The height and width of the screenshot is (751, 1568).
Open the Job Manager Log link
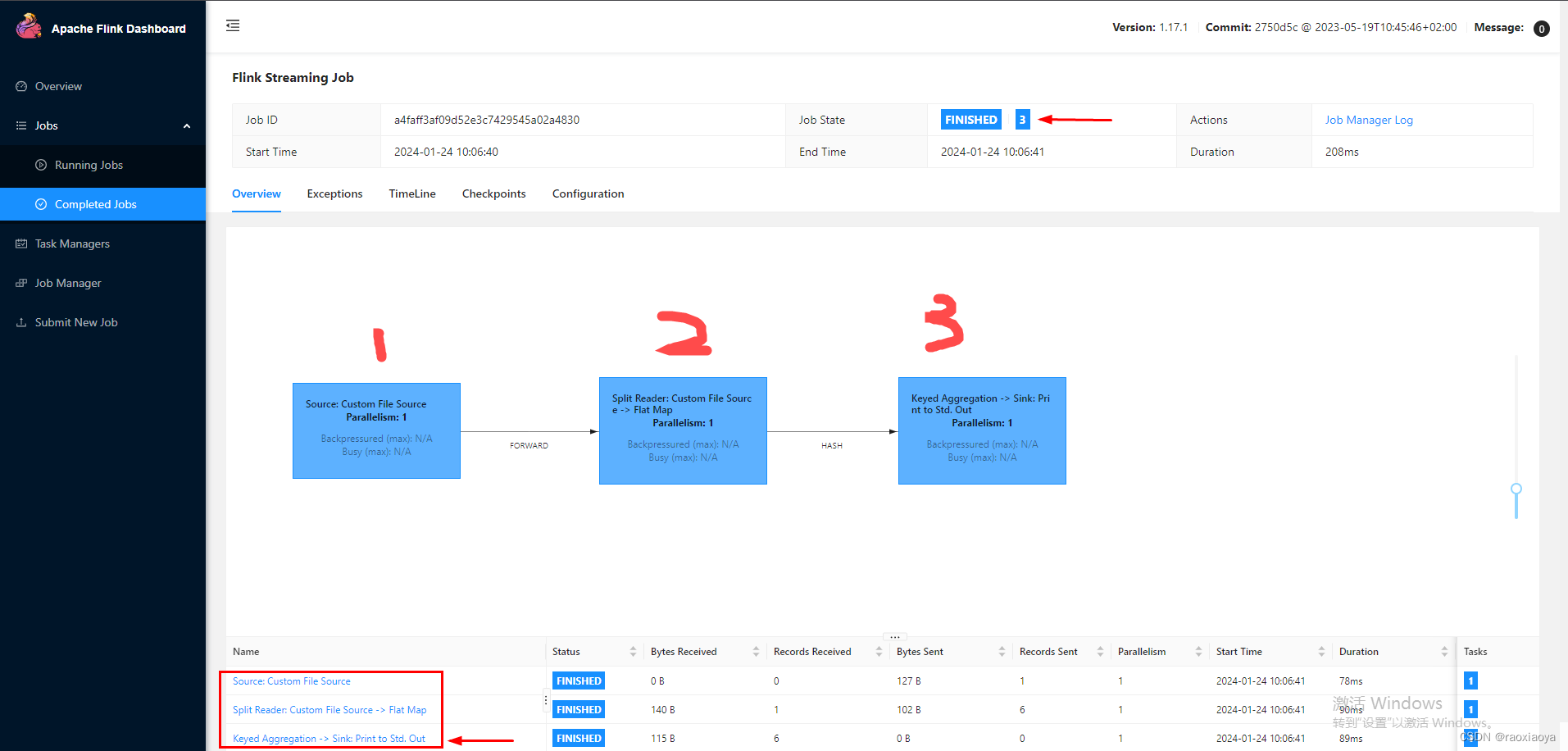click(x=1369, y=120)
